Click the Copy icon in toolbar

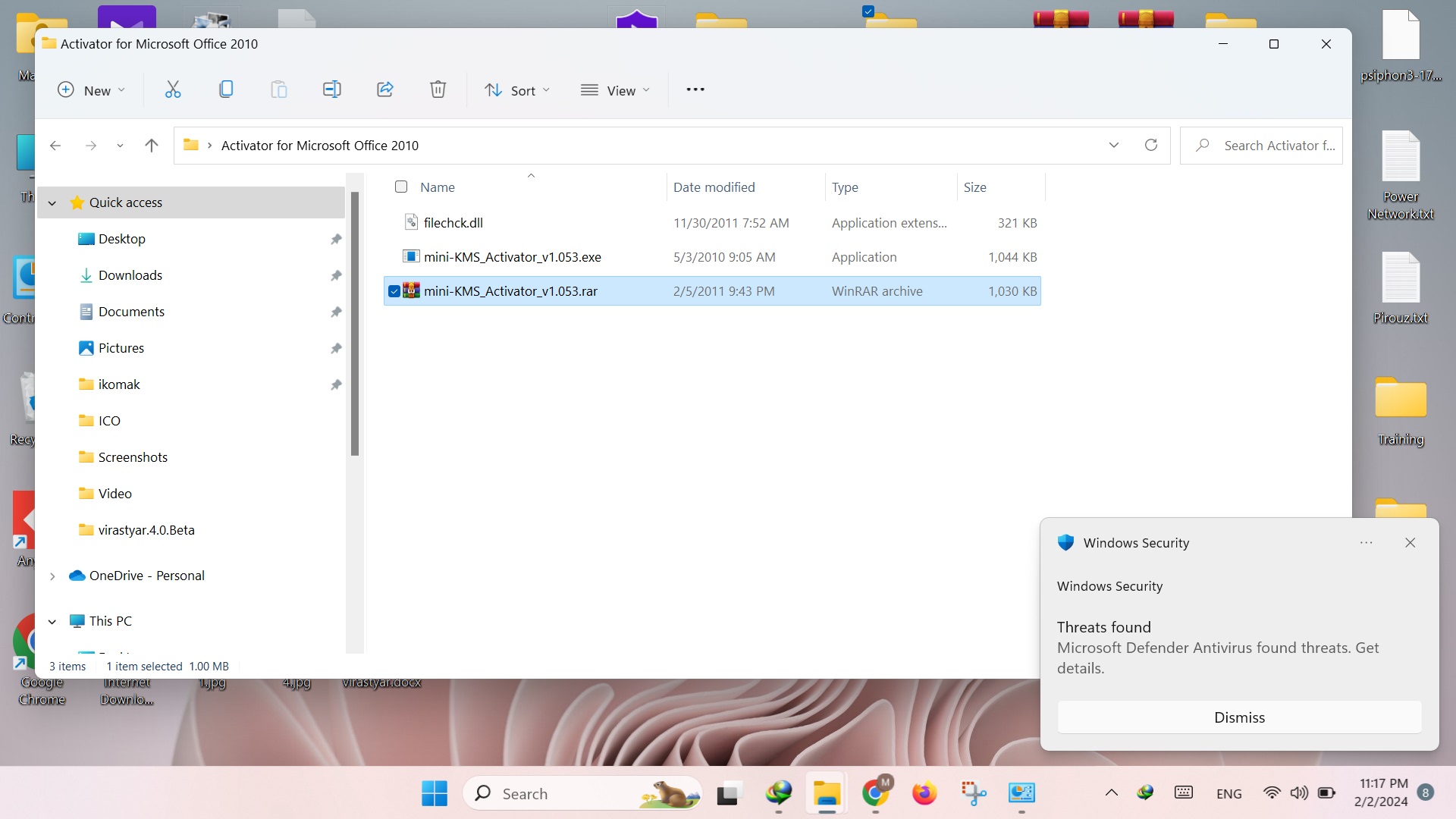[226, 89]
